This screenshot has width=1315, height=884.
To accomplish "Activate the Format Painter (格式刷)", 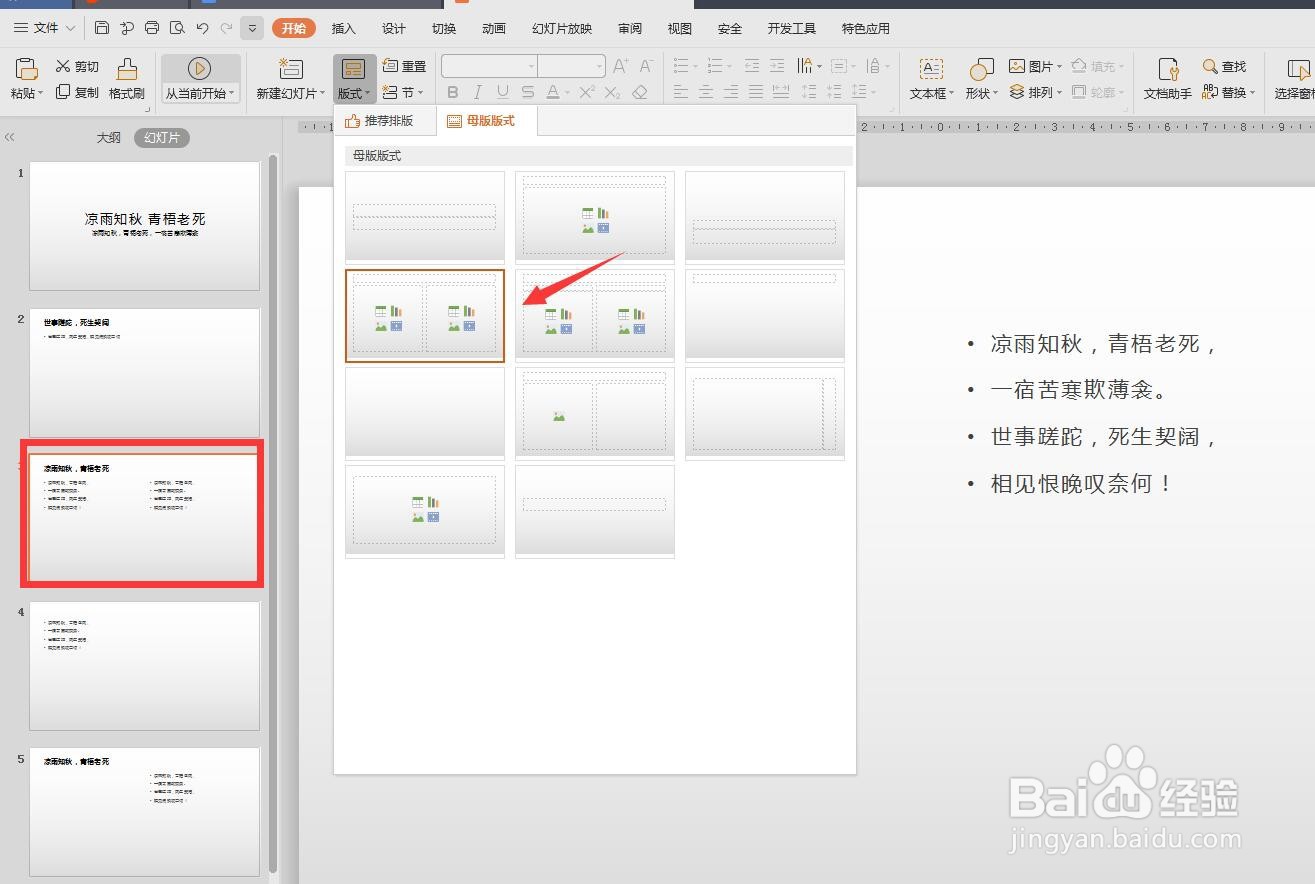I will click(127, 78).
